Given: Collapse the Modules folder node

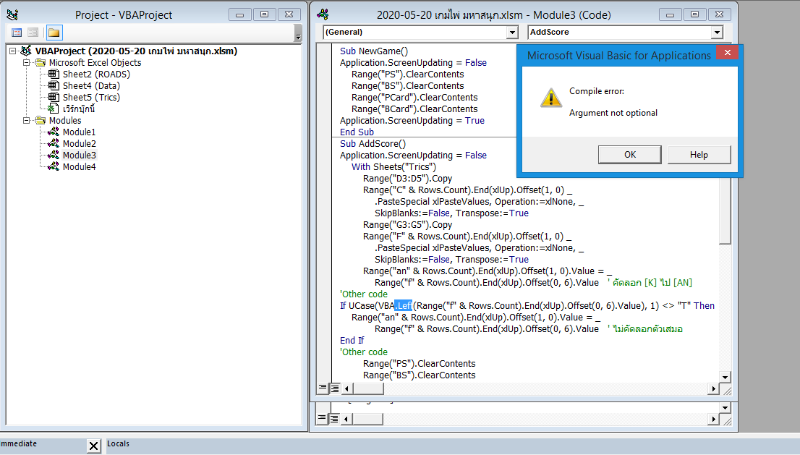Looking at the screenshot, I should (25, 120).
